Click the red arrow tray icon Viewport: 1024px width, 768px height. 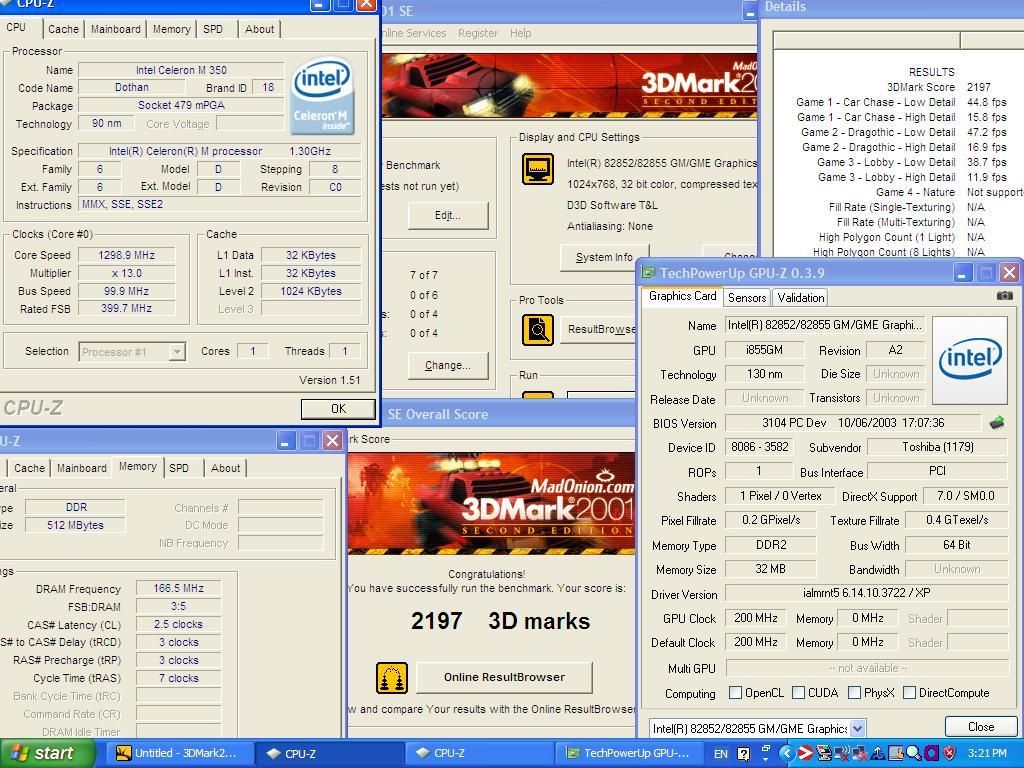806,753
